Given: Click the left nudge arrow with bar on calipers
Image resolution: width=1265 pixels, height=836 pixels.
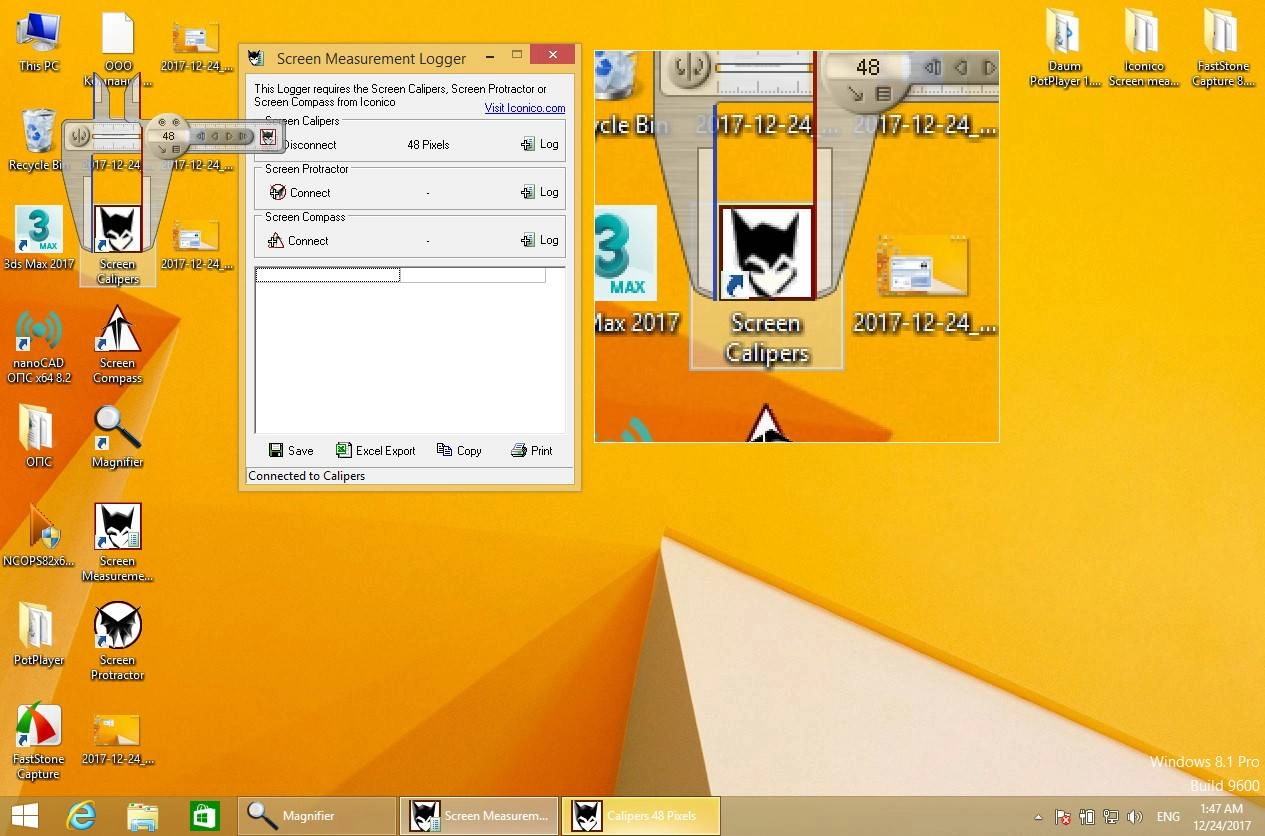Looking at the screenshot, I should [200, 136].
